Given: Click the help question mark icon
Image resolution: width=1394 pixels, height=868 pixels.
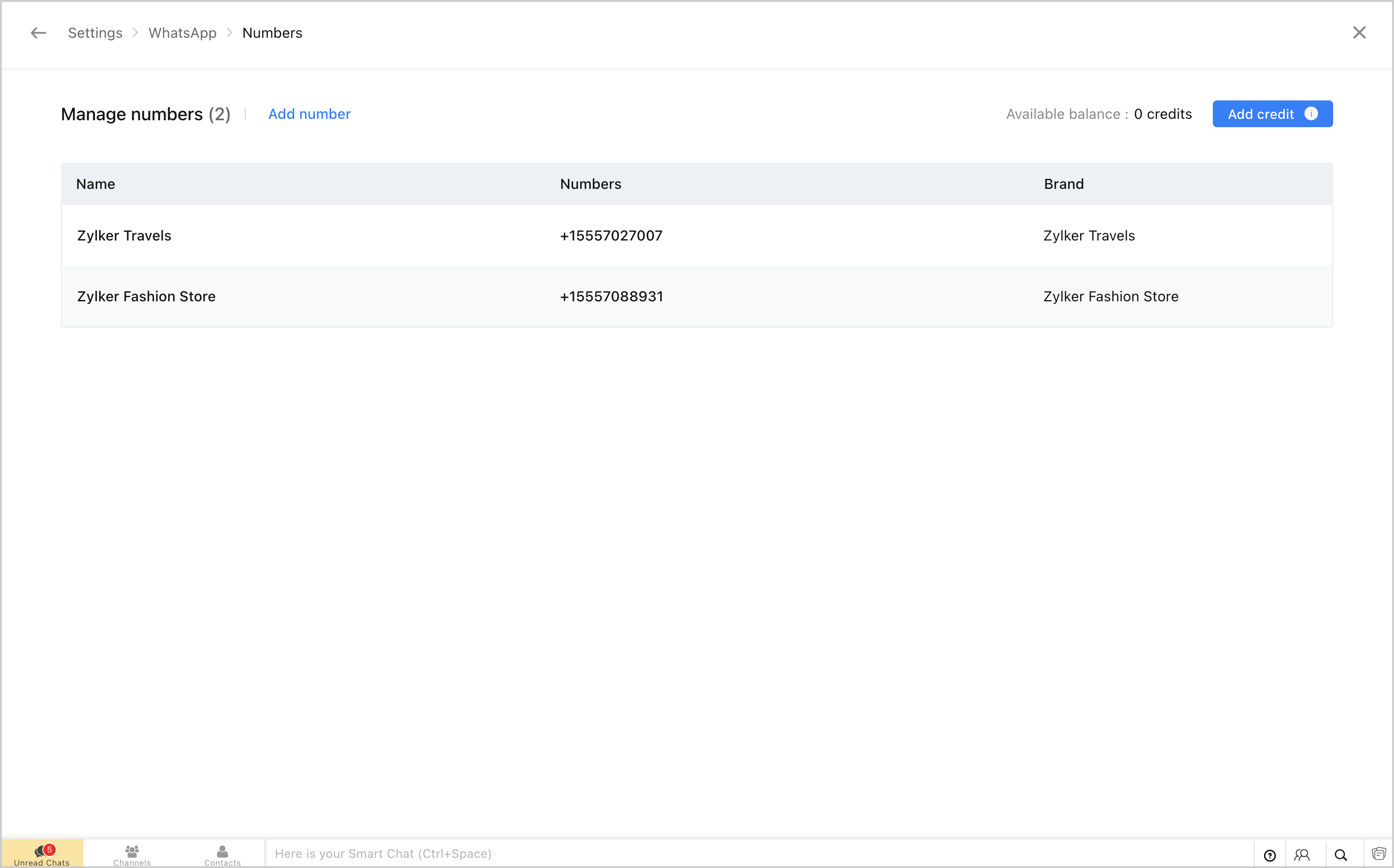Looking at the screenshot, I should 1270,856.
